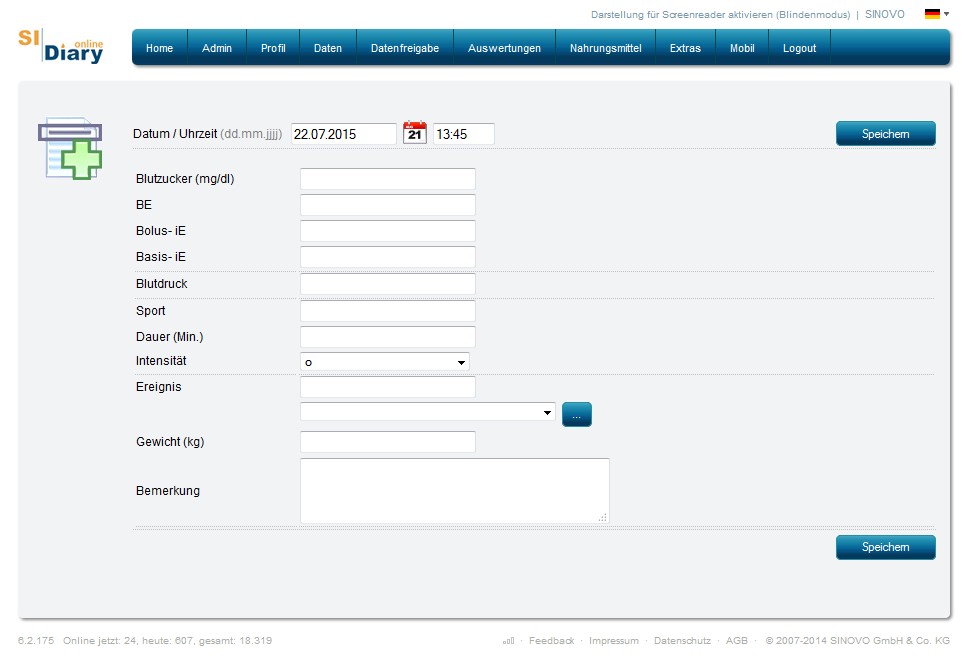This screenshot has height=659, width=967.
Task: Focus the Bemerkung text area
Action: coord(454,490)
